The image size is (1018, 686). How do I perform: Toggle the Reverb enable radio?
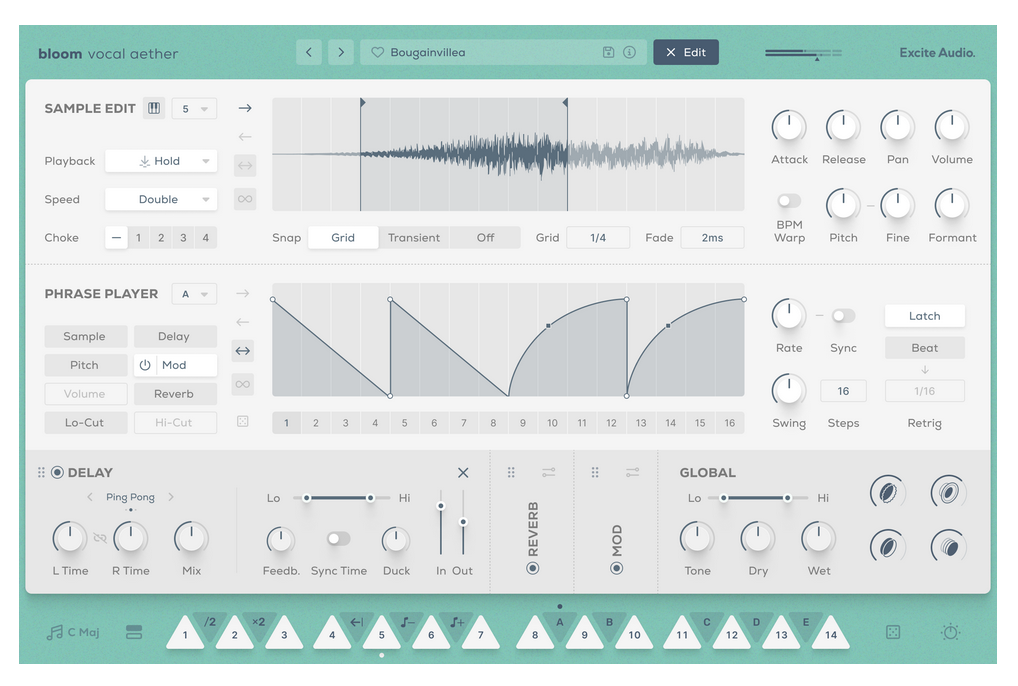[x=533, y=569]
